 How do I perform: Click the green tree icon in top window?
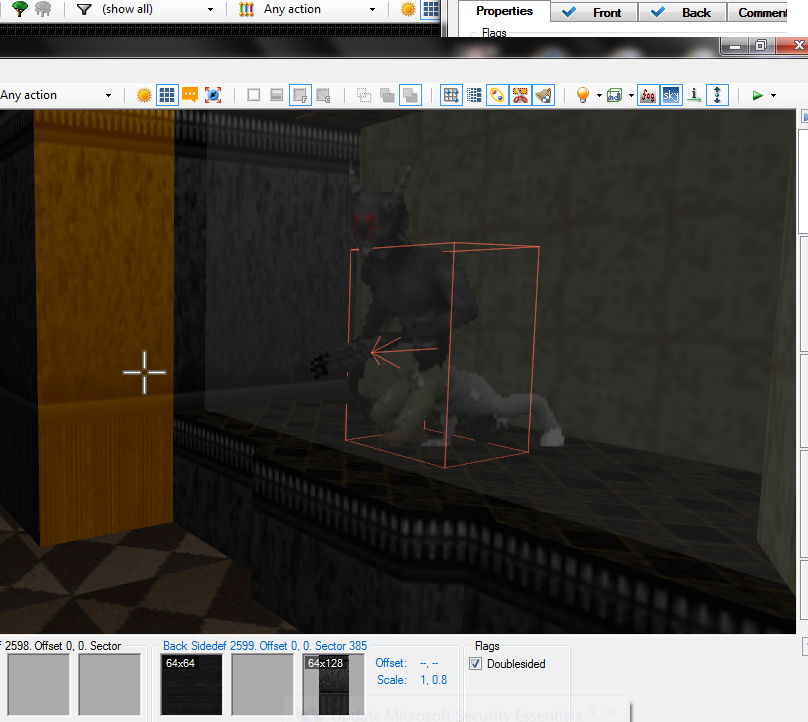pyautogui.click(x=20, y=9)
